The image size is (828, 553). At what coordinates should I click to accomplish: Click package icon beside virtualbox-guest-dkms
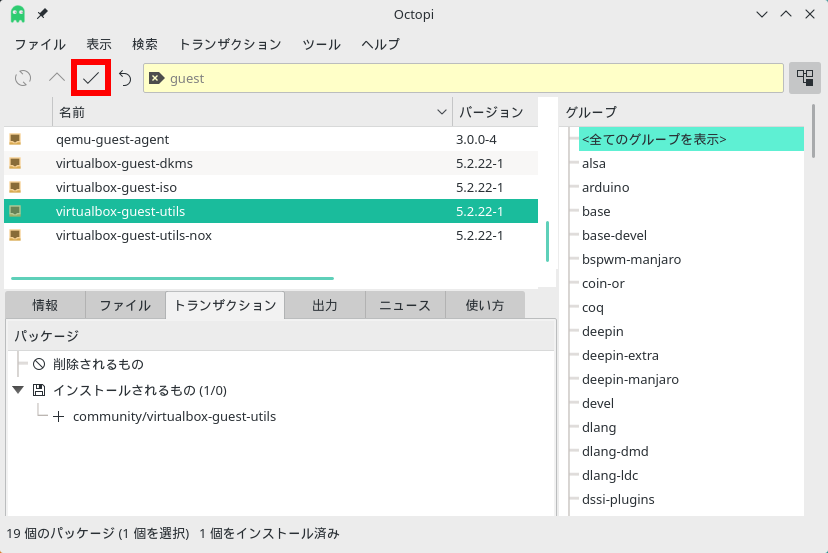pyautogui.click(x=15, y=163)
